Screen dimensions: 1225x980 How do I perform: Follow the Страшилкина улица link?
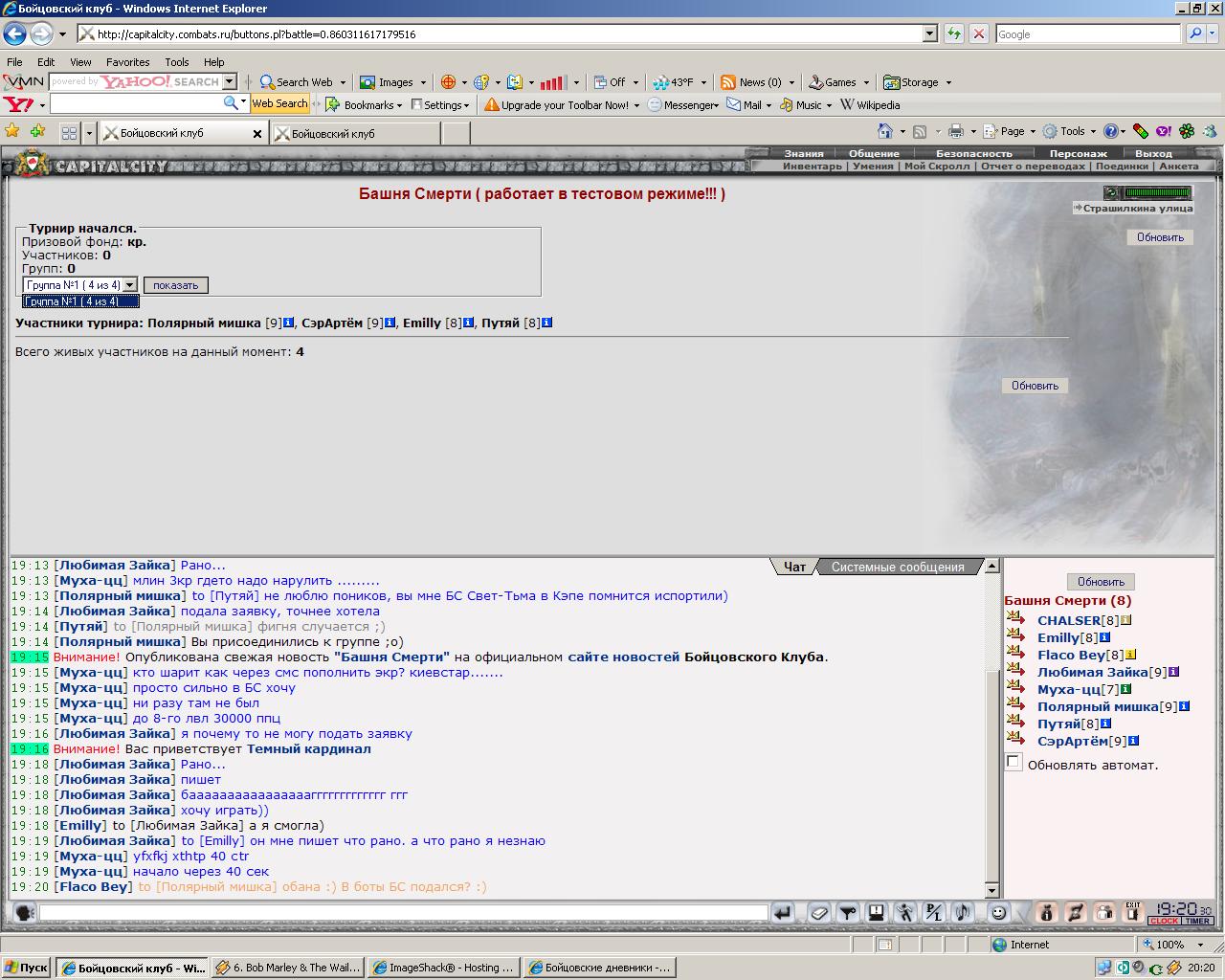point(1133,208)
